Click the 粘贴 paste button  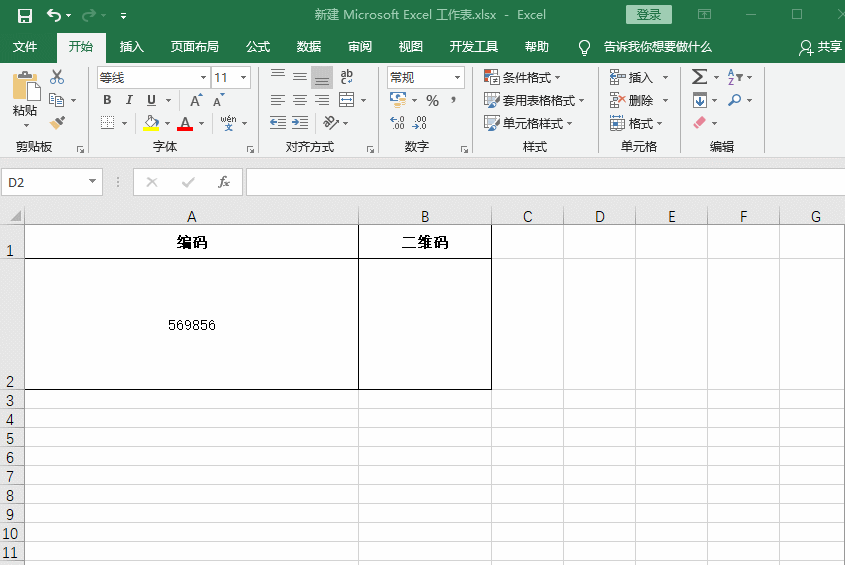[25, 110]
